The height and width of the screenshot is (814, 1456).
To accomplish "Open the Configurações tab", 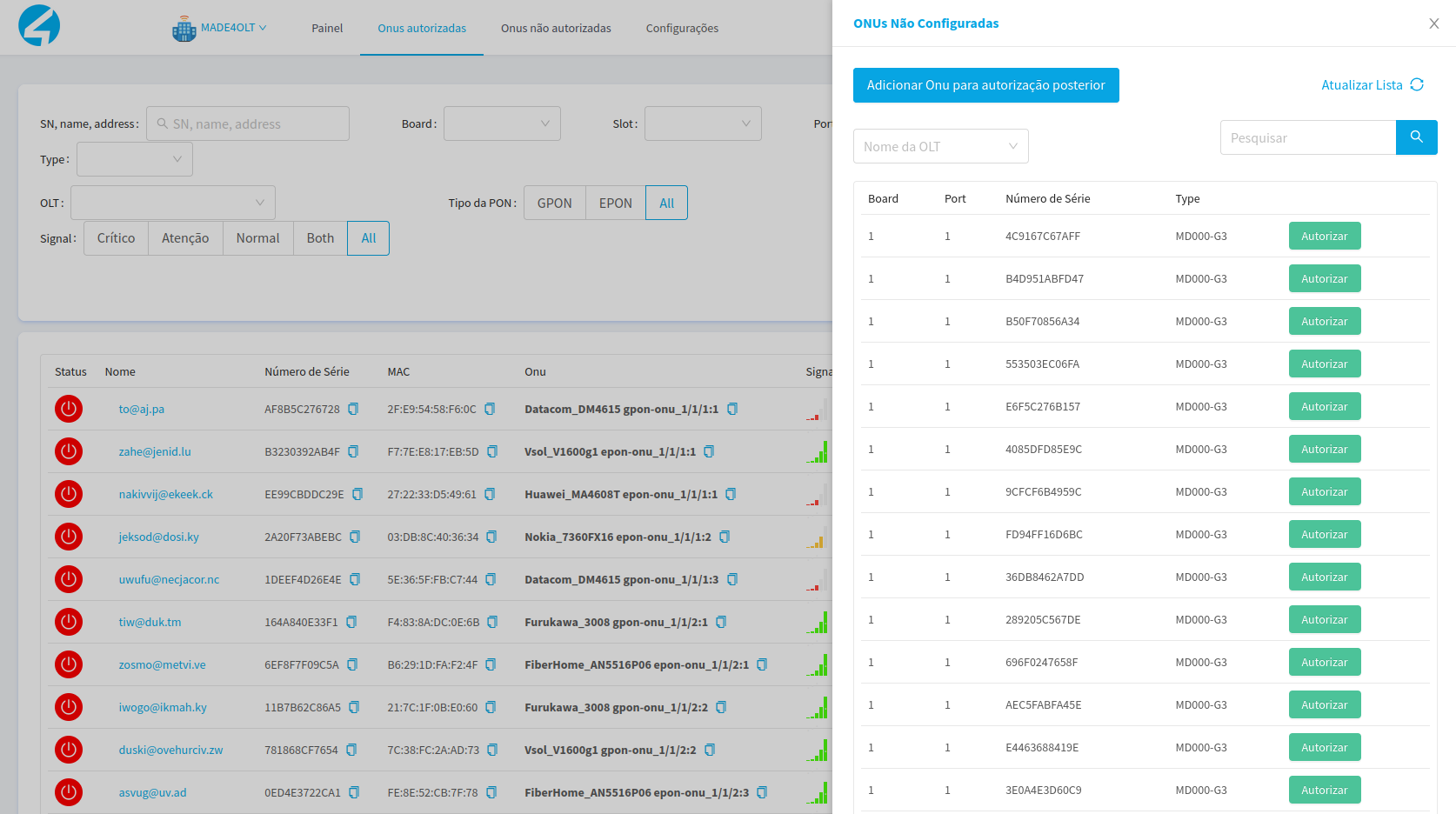I will (682, 28).
